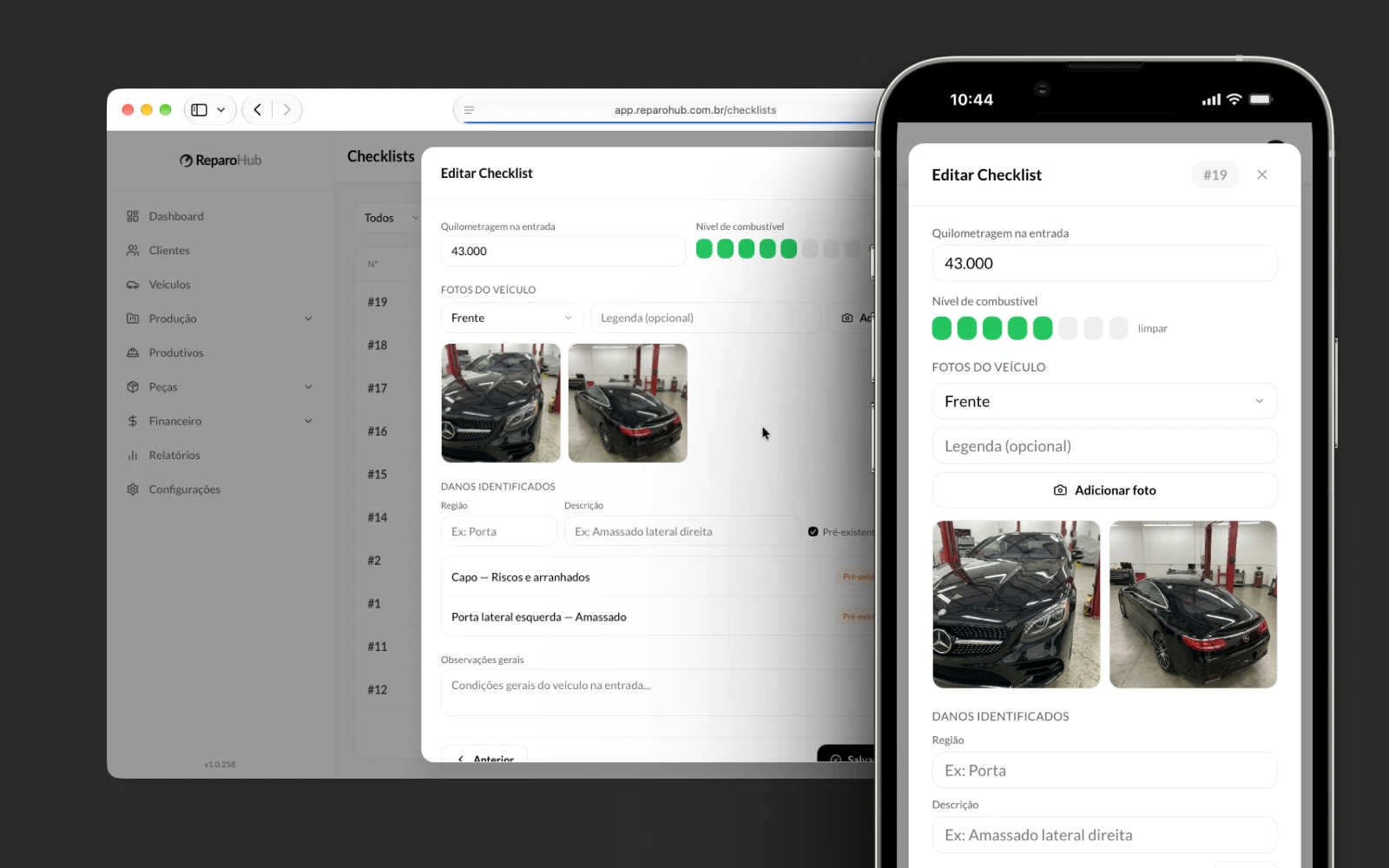Click the ReparoHub logo

[x=221, y=161]
